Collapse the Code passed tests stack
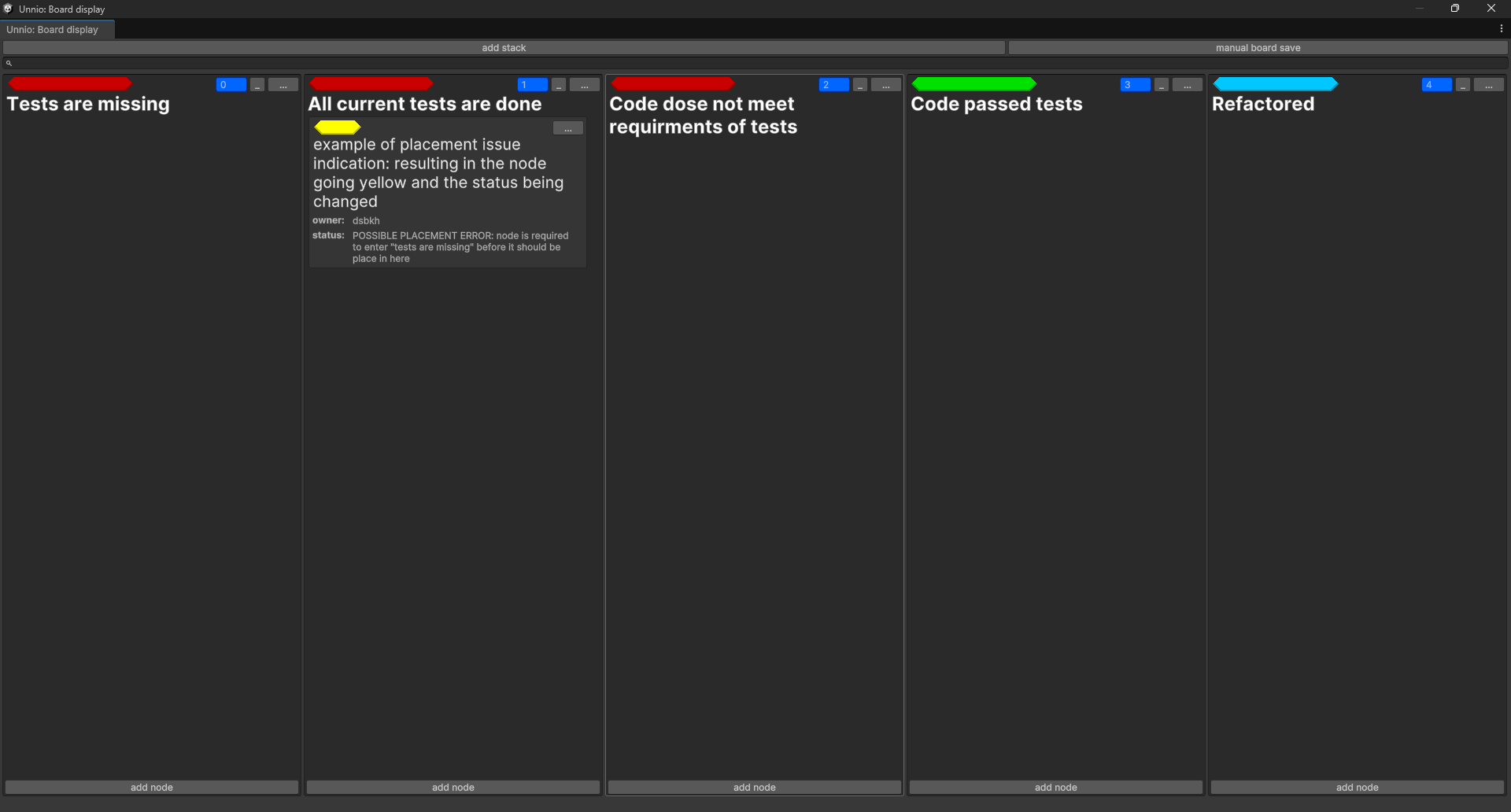 pyautogui.click(x=1162, y=85)
